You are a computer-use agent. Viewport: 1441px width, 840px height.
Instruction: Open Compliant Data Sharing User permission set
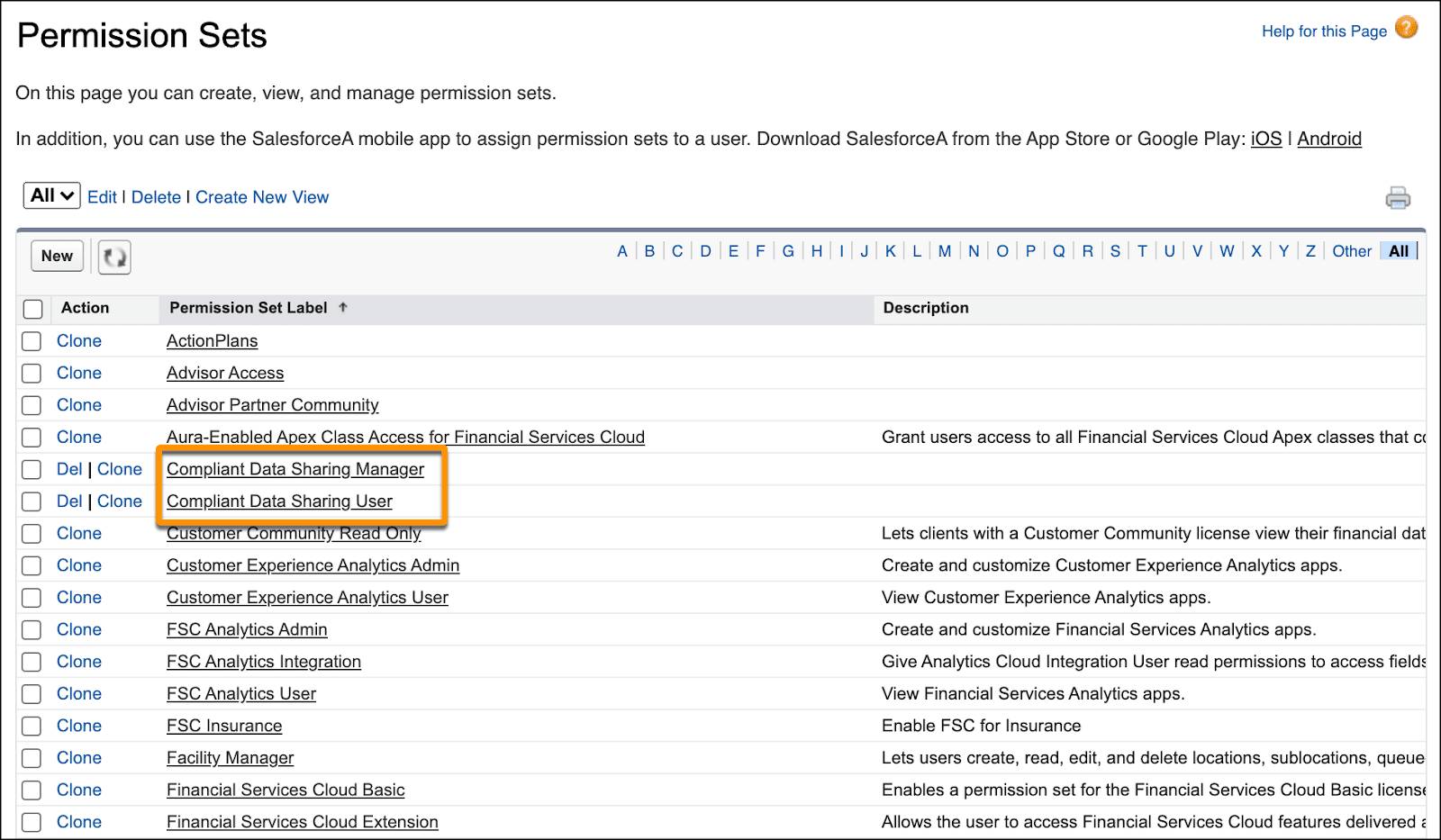(x=279, y=501)
